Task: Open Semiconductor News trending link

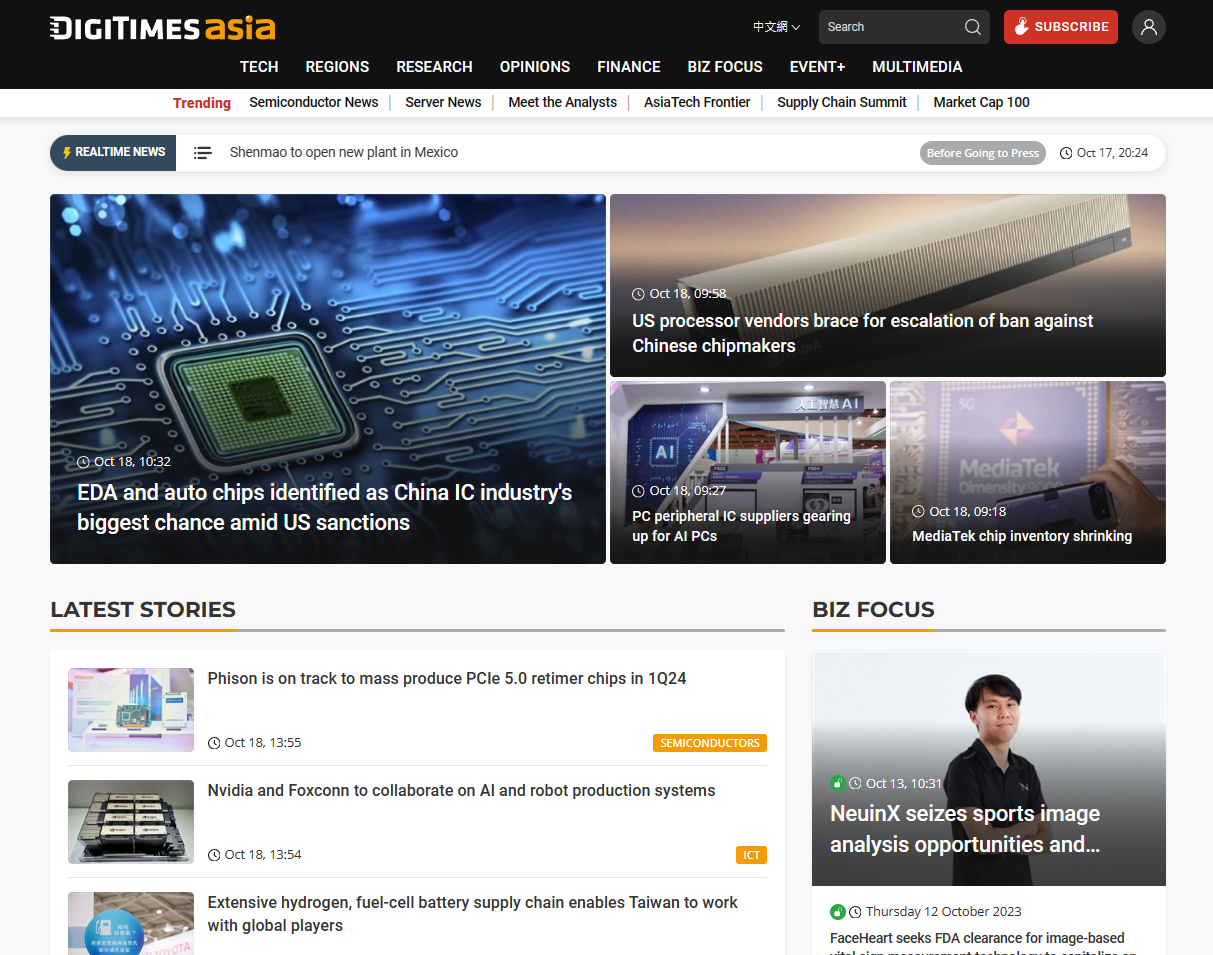Action: pyautogui.click(x=314, y=102)
